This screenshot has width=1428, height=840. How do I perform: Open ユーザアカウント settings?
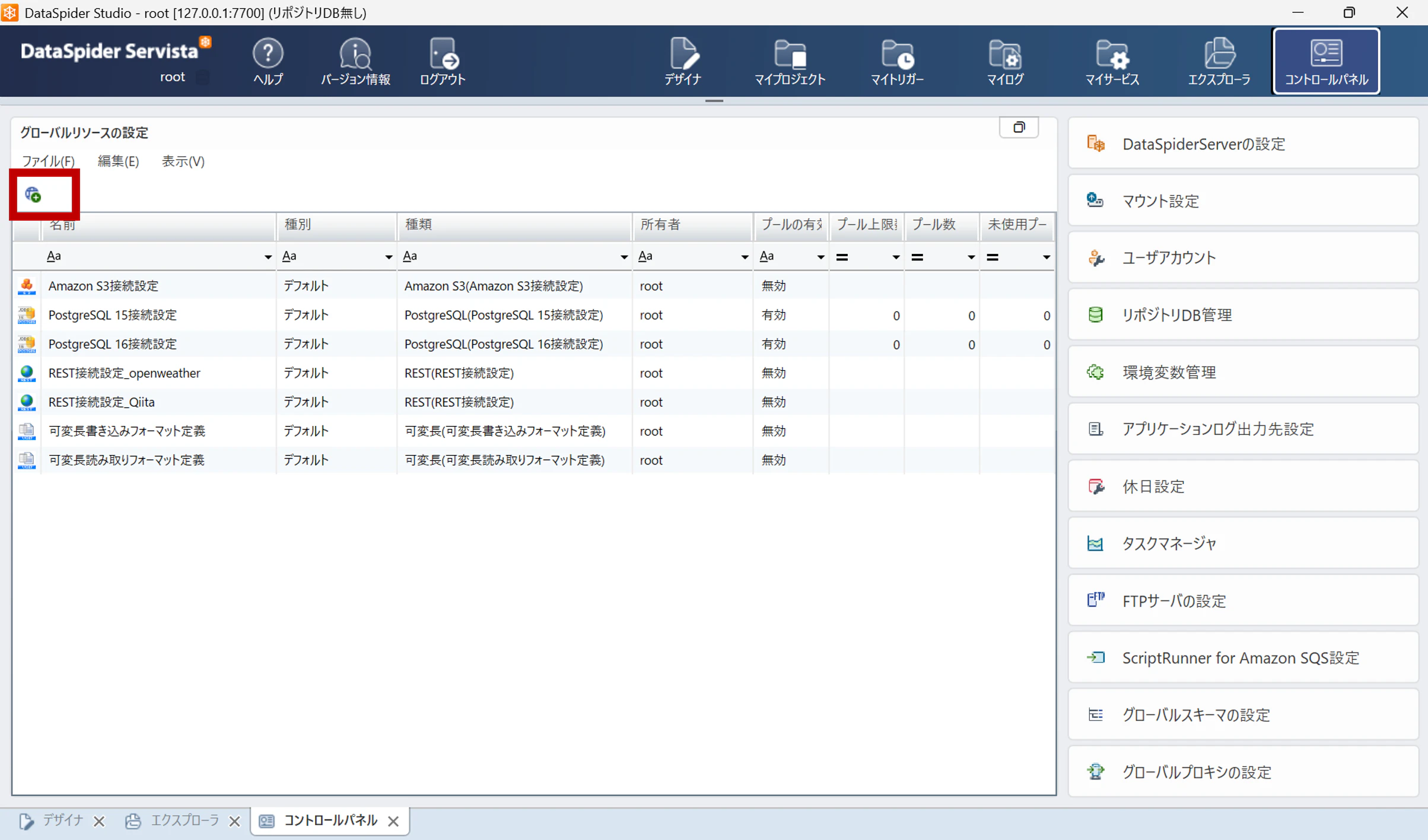click(x=1243, y=257)
